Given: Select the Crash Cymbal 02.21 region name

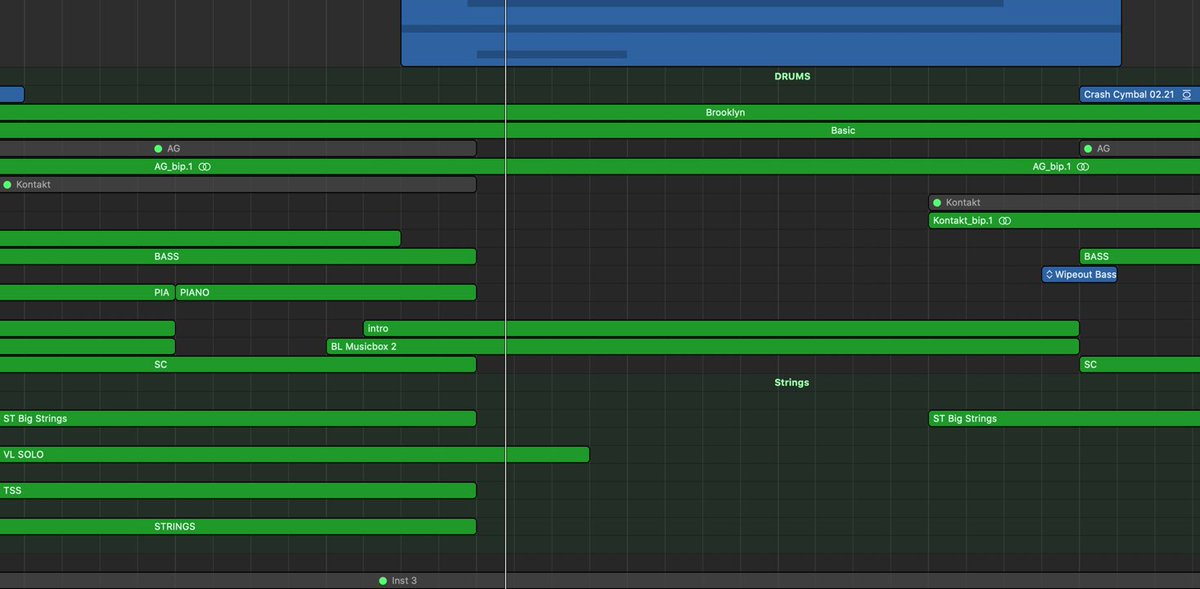Looking at the screenshot, I should click(1129, 95).
